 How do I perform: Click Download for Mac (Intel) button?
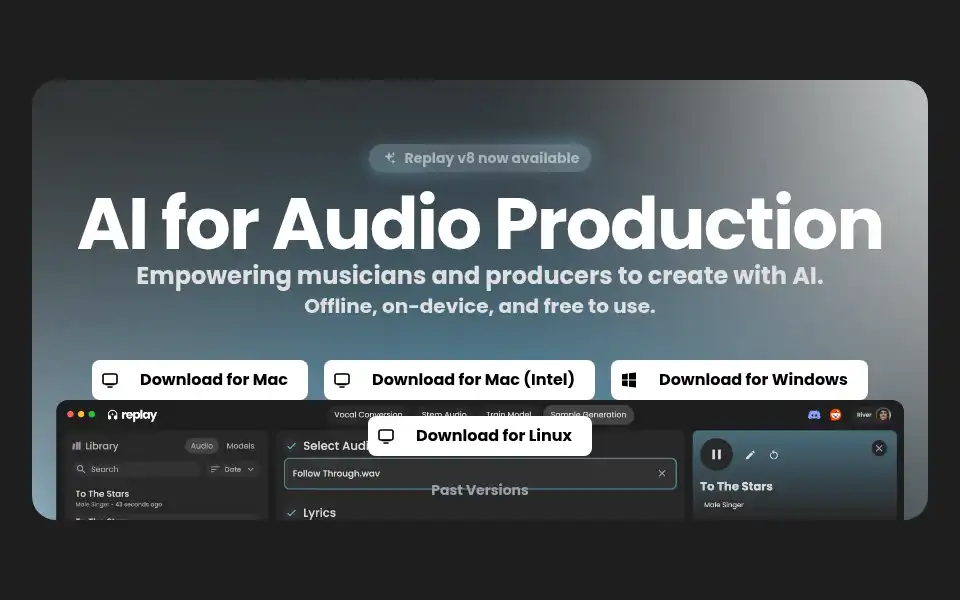click(459, 380)
